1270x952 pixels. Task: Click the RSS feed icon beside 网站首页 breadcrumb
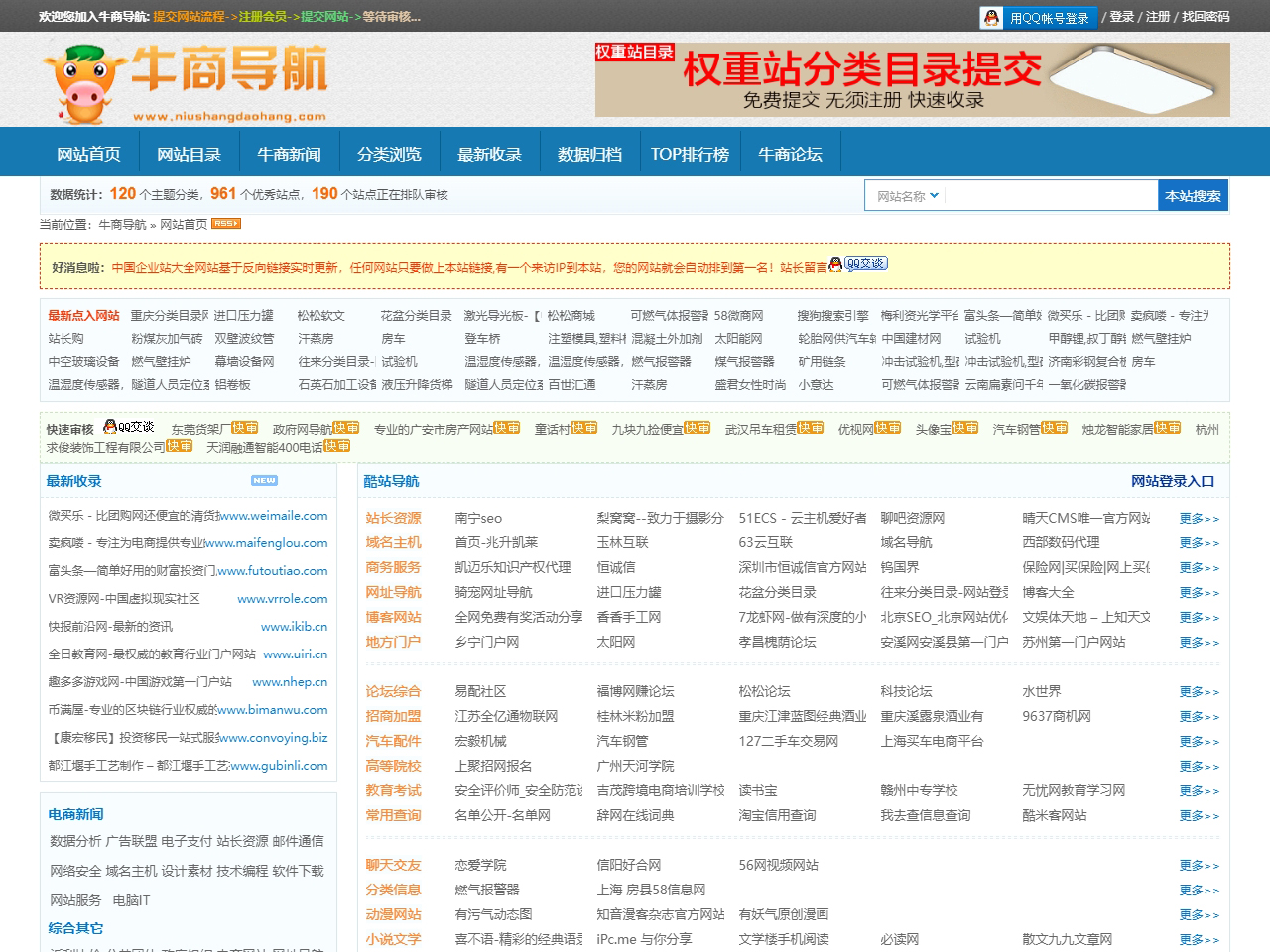tap(226, 224)
